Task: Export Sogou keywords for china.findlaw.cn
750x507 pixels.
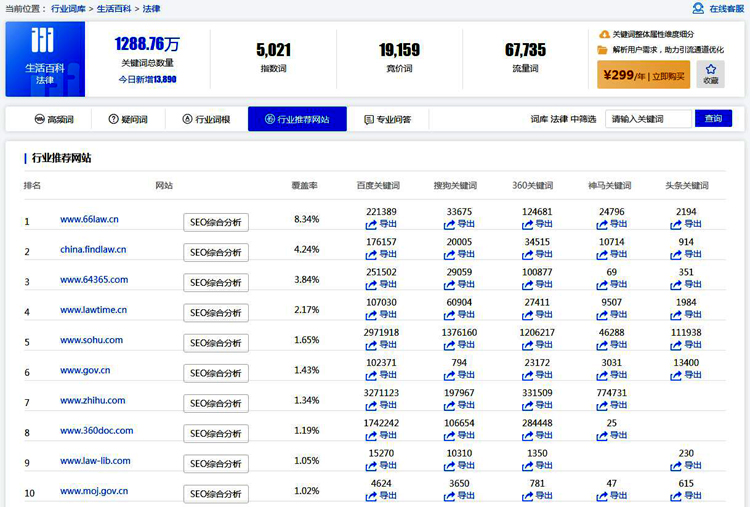Action: click(x=459, y=255)
